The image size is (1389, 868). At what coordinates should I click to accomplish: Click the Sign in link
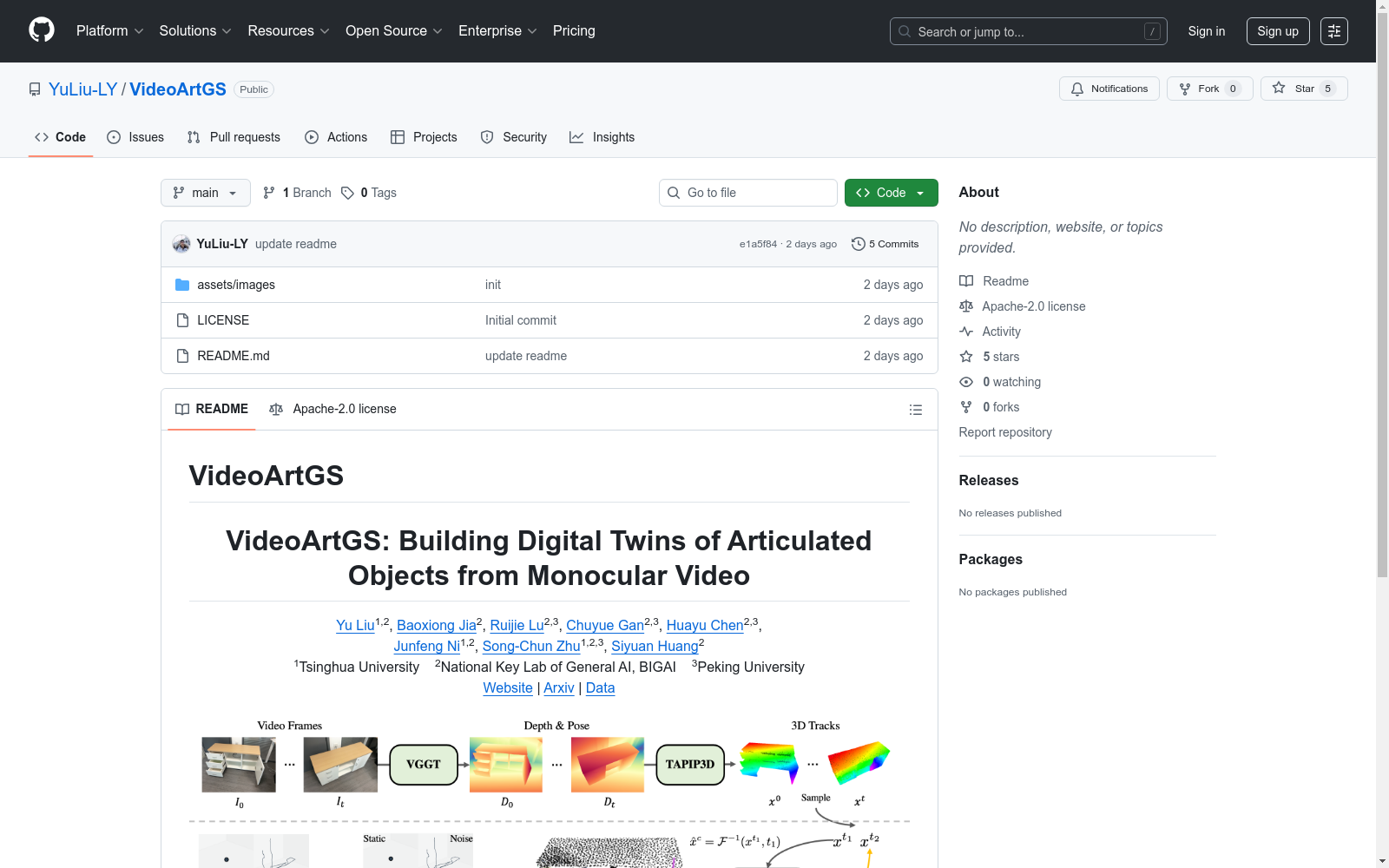coord(1207,31)
